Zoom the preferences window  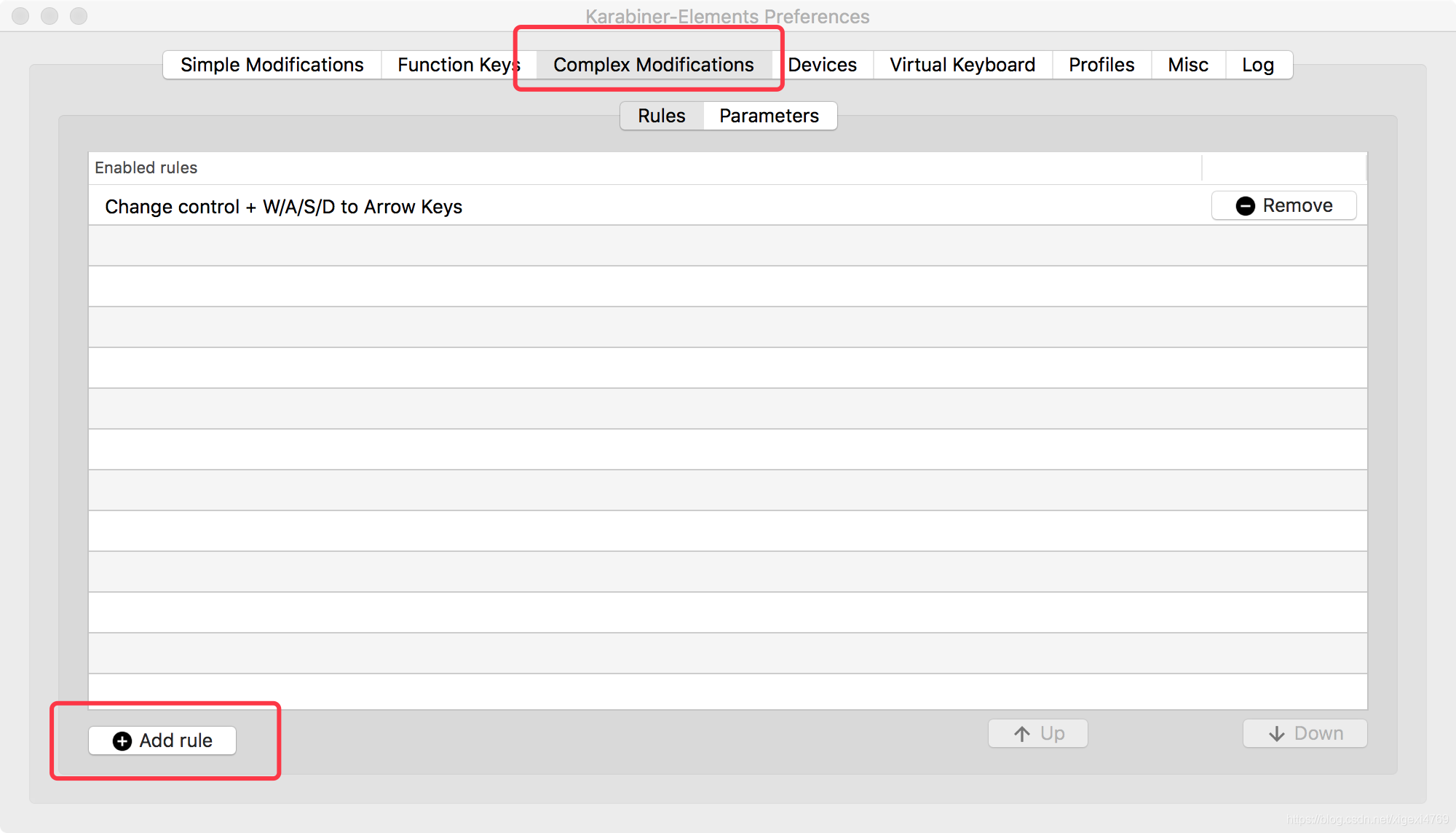[79, 16]
